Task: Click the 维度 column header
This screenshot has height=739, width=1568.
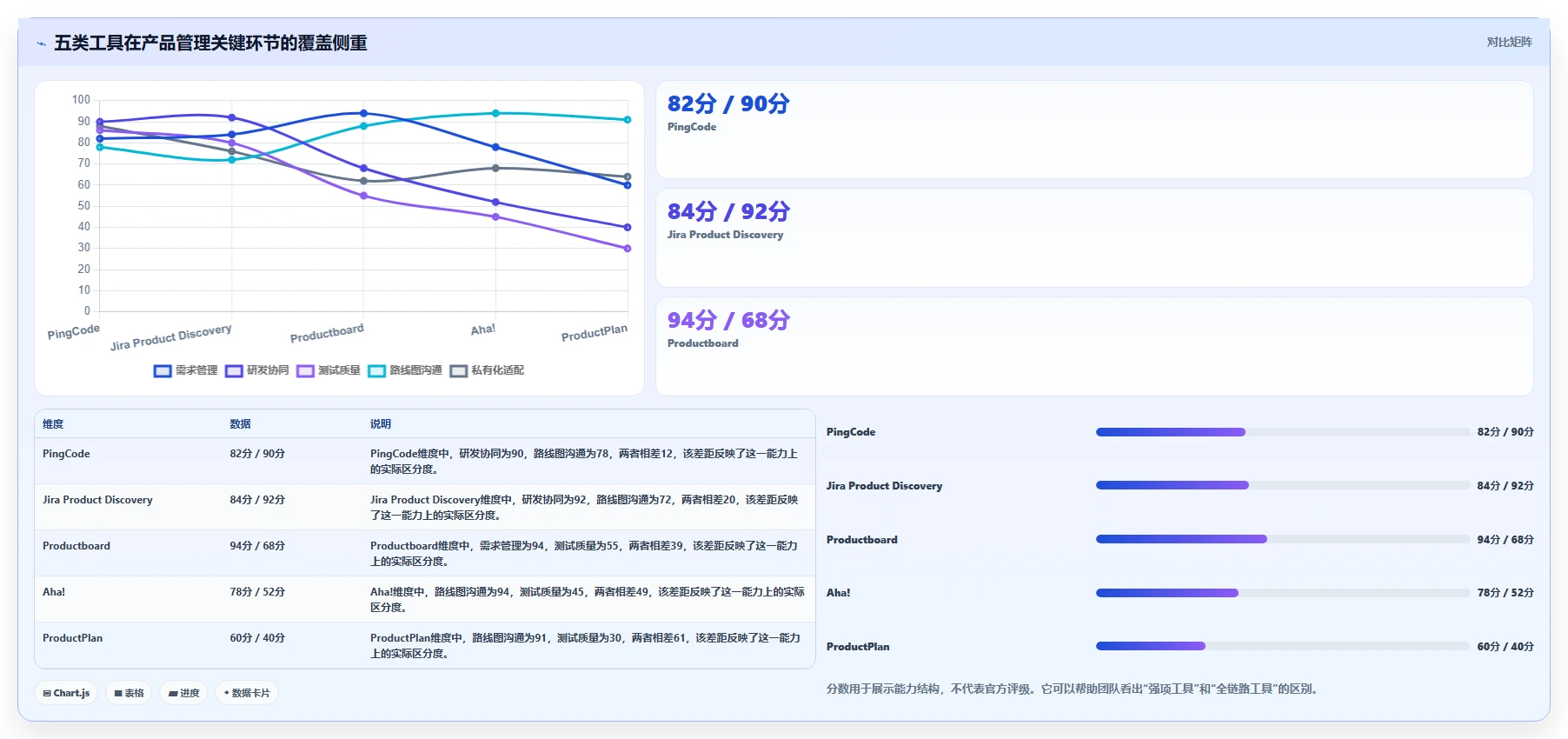Action: (53, 424)
